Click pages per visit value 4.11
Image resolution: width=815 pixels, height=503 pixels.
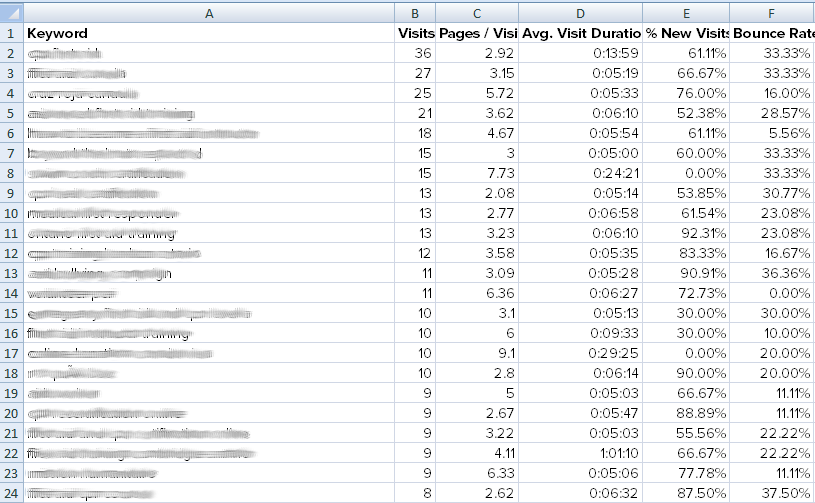point(477,453)
